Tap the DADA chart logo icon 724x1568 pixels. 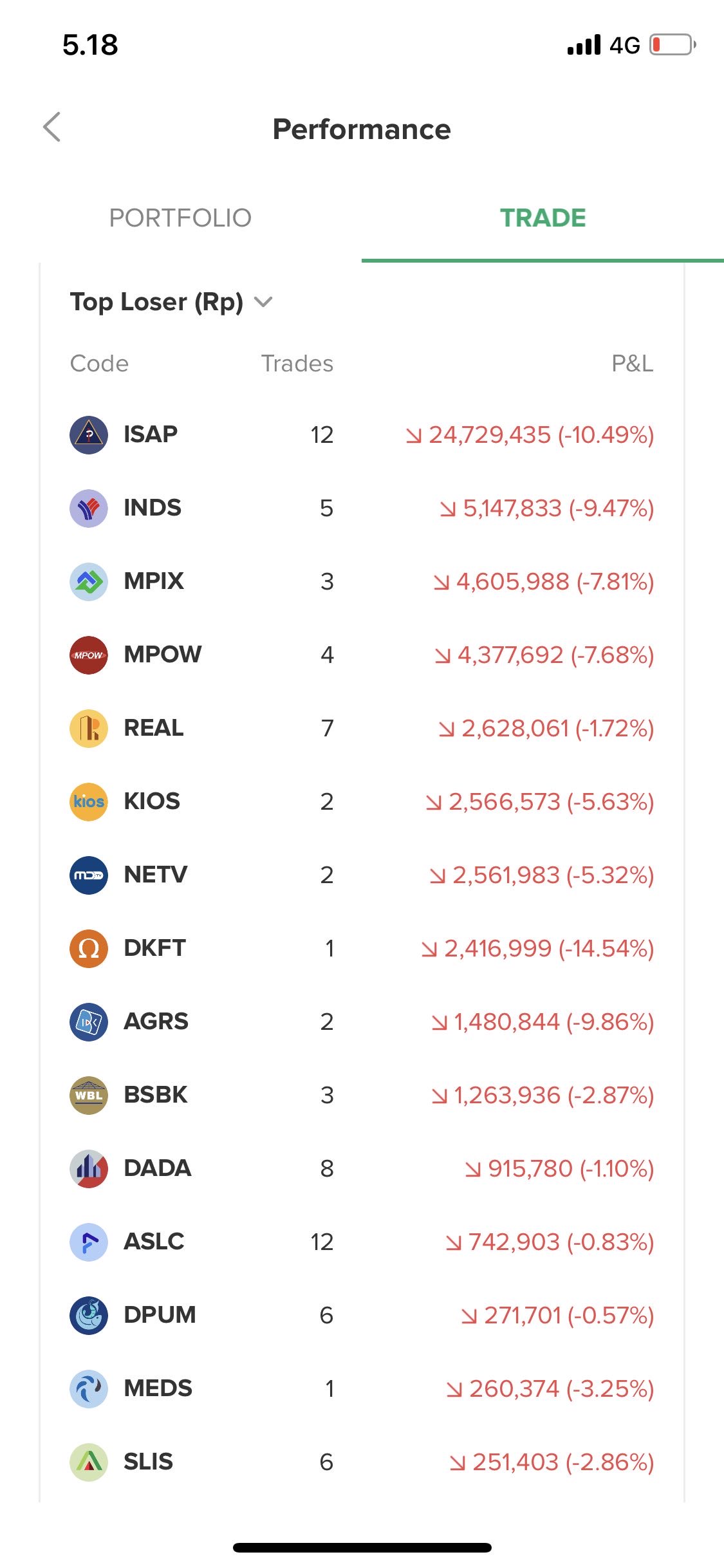click(88, 1169)
